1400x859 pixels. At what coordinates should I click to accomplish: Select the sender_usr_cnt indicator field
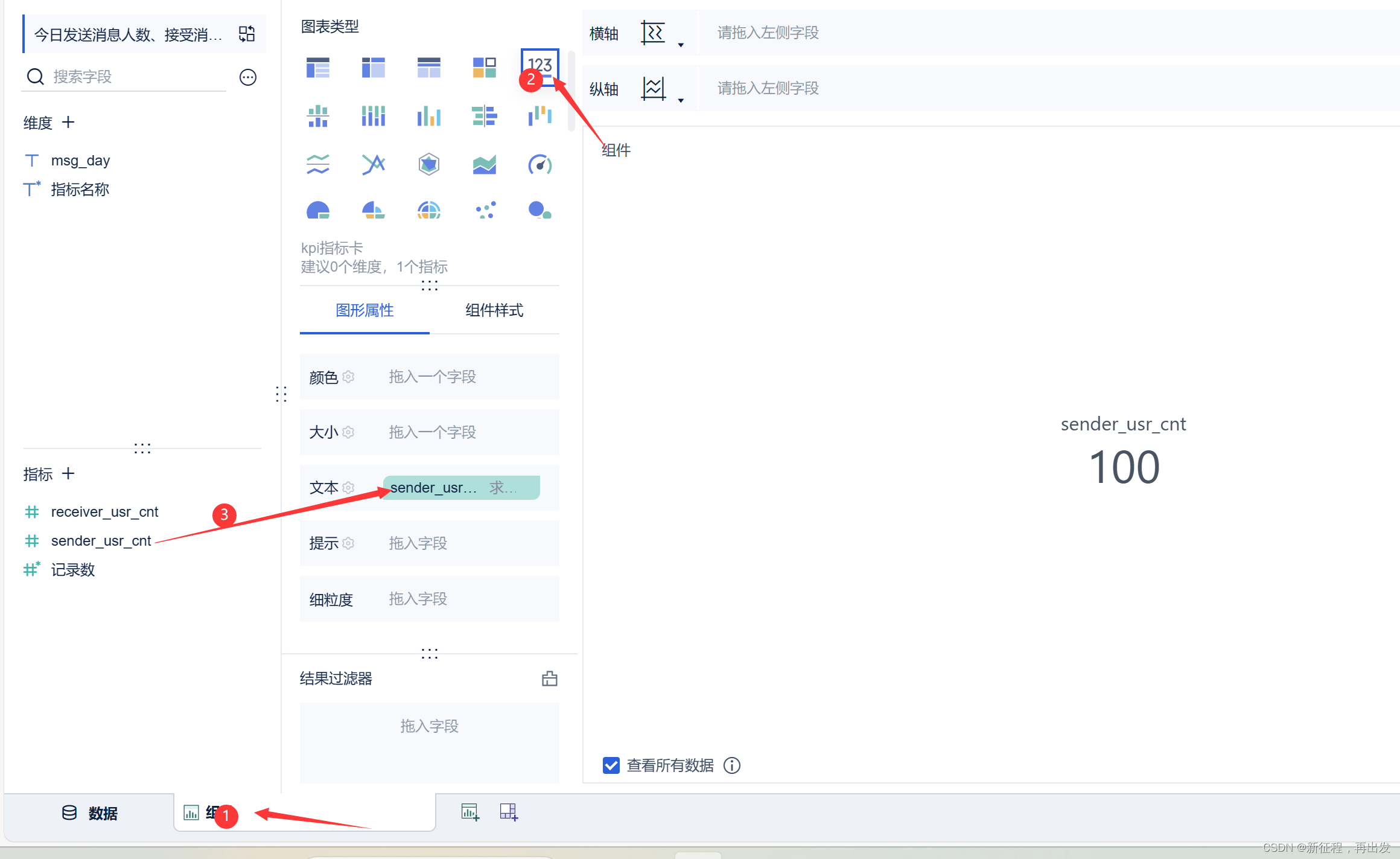point(101,541)
